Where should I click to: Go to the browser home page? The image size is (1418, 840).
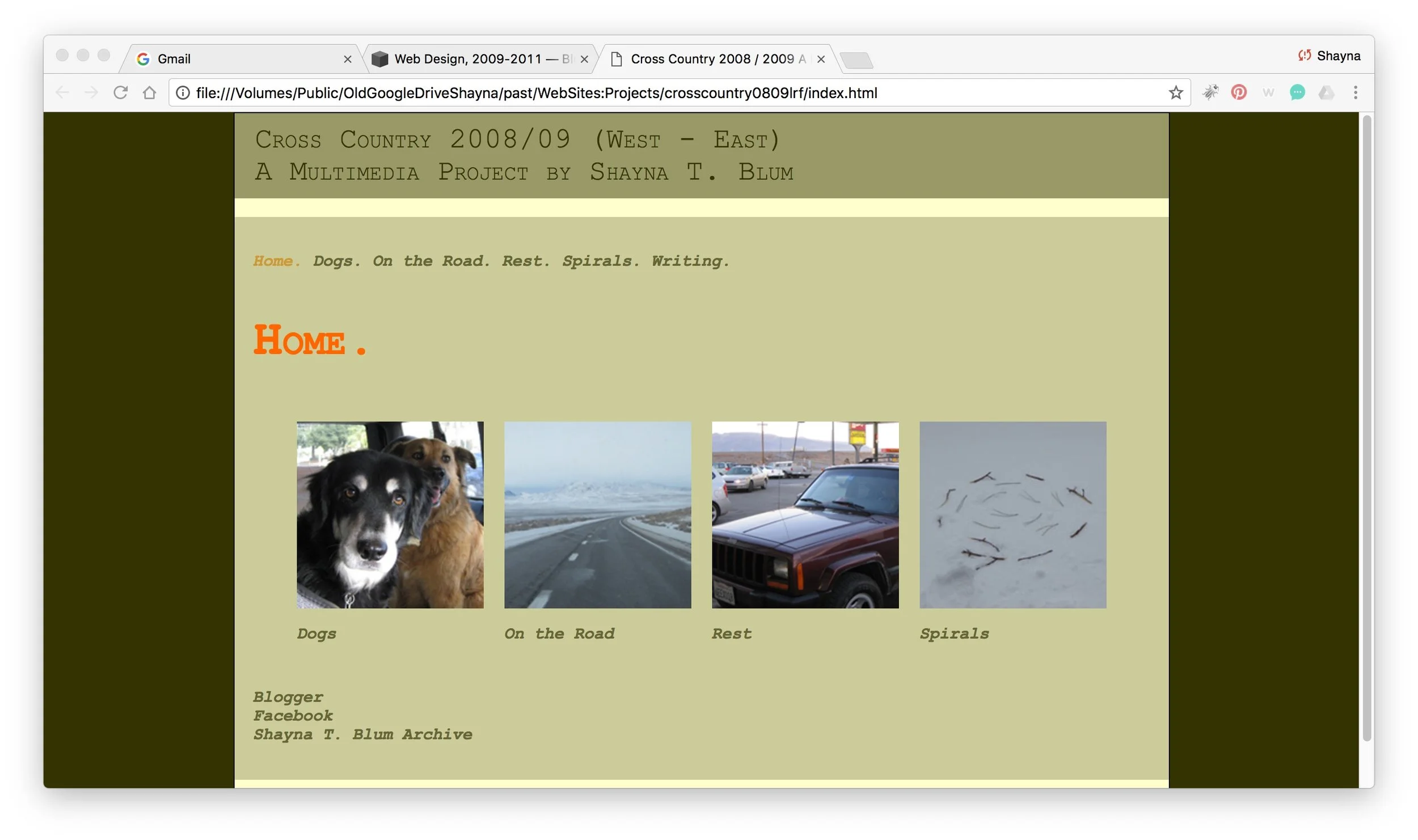pyautogui.click(x=149, y=92)
